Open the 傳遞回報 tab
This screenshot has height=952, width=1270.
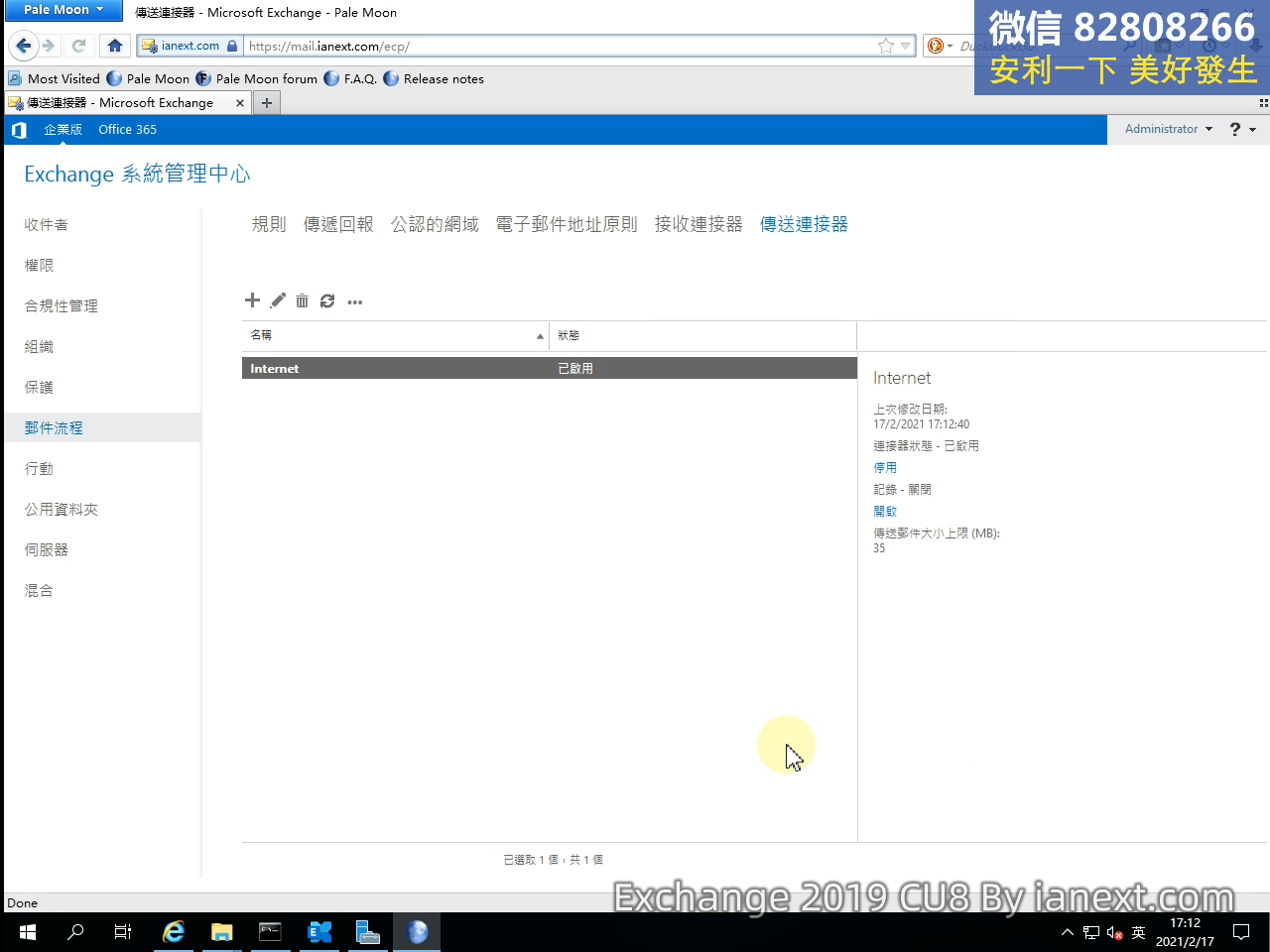click(338, 224)
